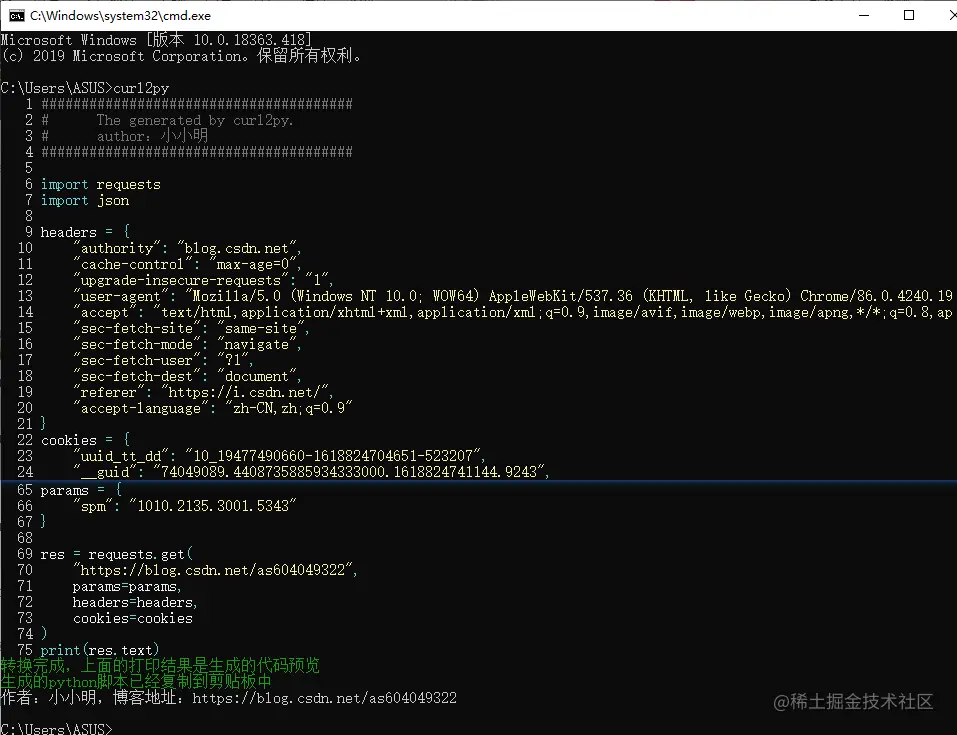Click the green 转换完成 message line
Screen dimensions: 957x735
pyautogui.click(x=160, y=665)
